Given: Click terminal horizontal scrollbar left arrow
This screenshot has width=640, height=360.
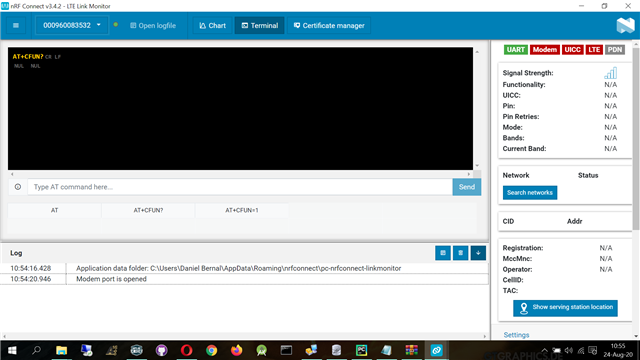Looking at the screenshot, I should [12, 174].
